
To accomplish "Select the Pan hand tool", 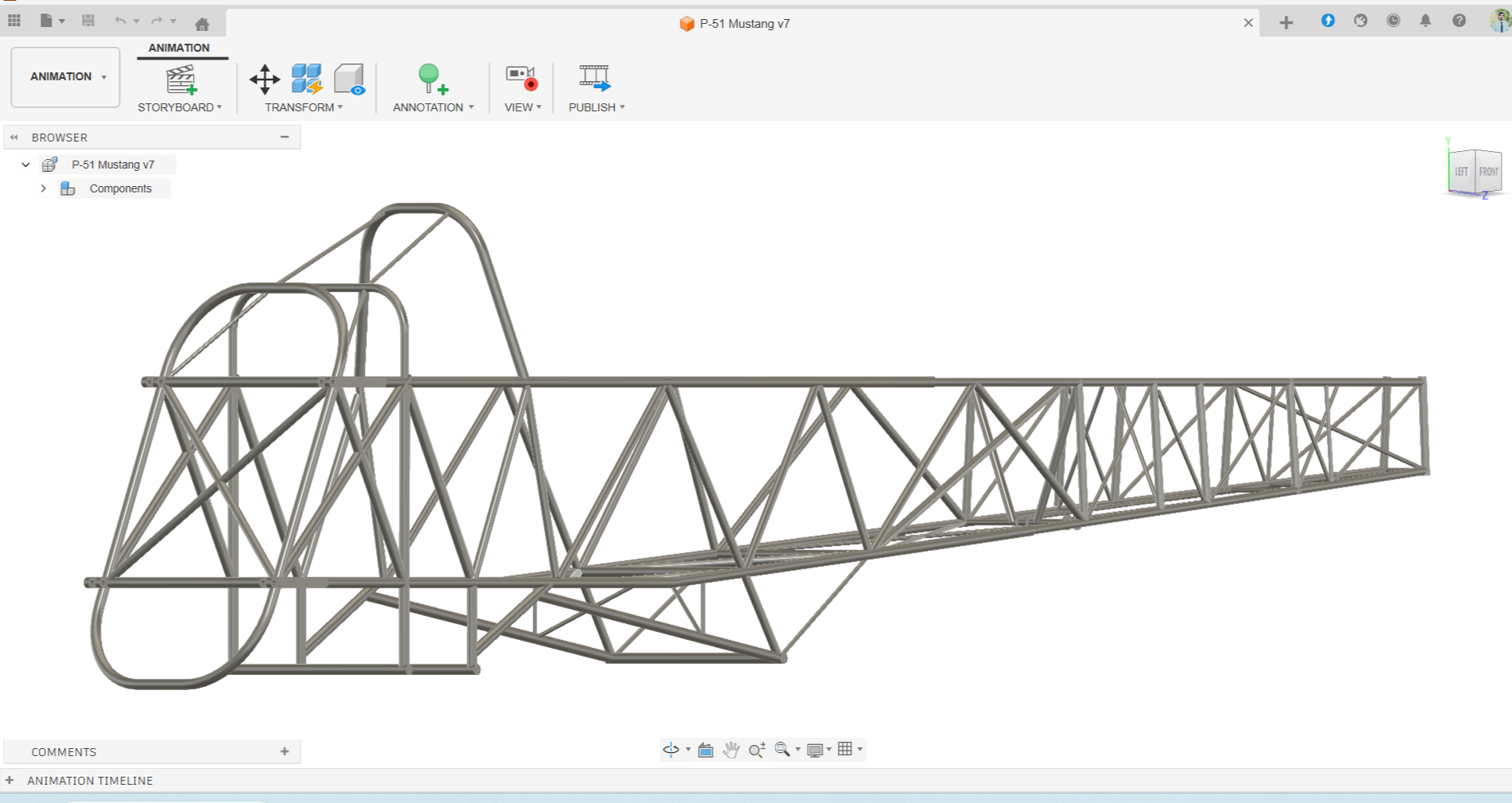I will tap(731, 750).
